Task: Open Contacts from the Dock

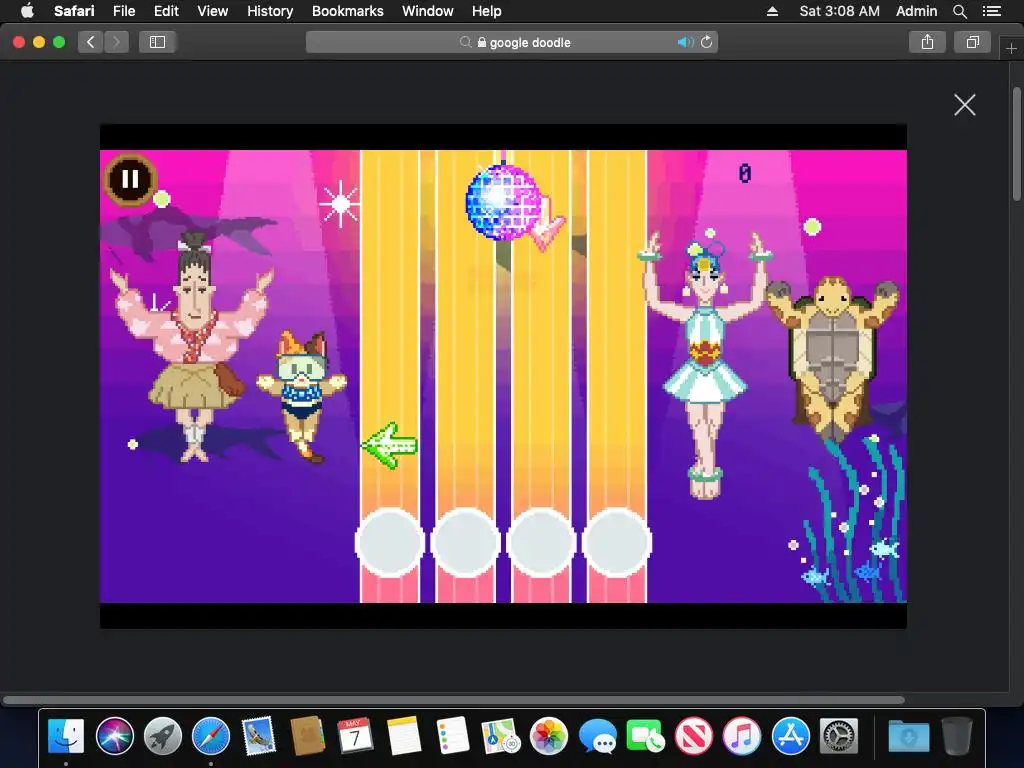Action: point(307,736)
